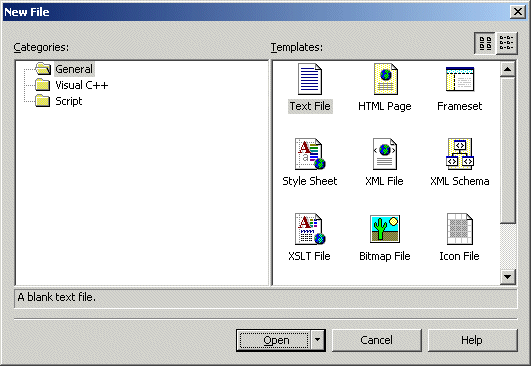This screenshot has width=531, height=366.
Task: Select the XML Schema template icon
Action: [460, 154]
